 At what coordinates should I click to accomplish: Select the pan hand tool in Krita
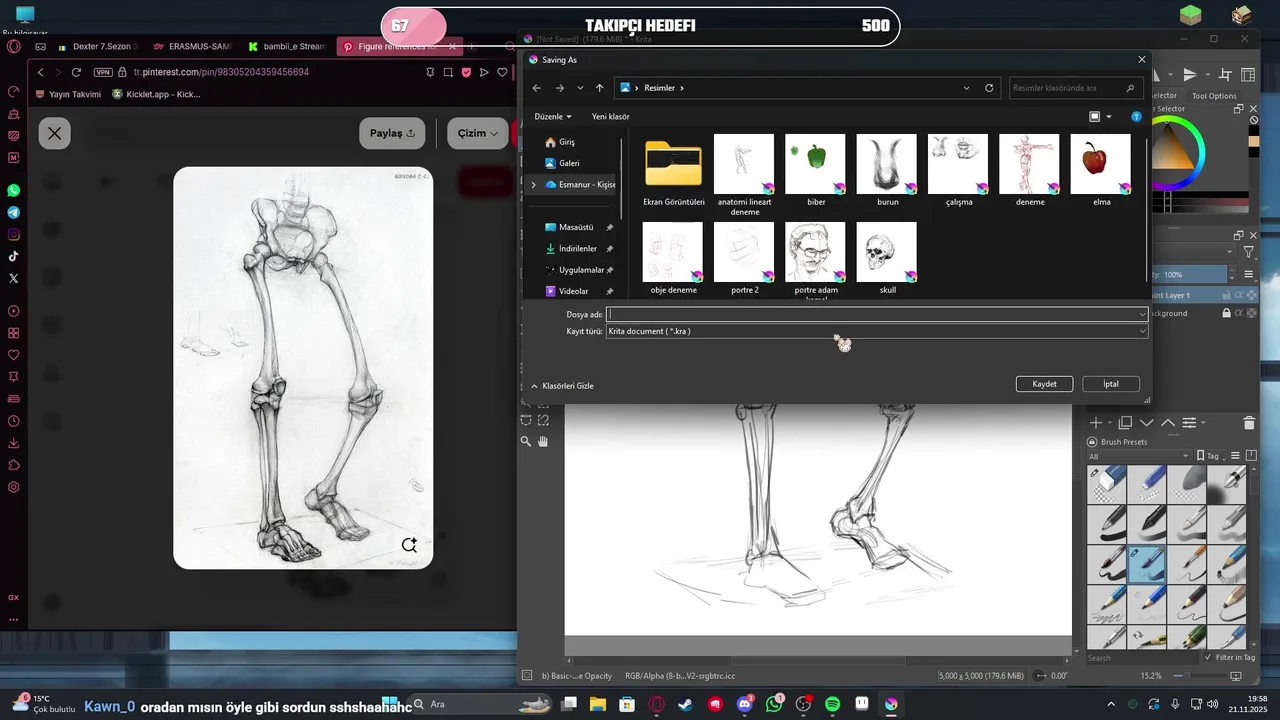tap(543, 441)
